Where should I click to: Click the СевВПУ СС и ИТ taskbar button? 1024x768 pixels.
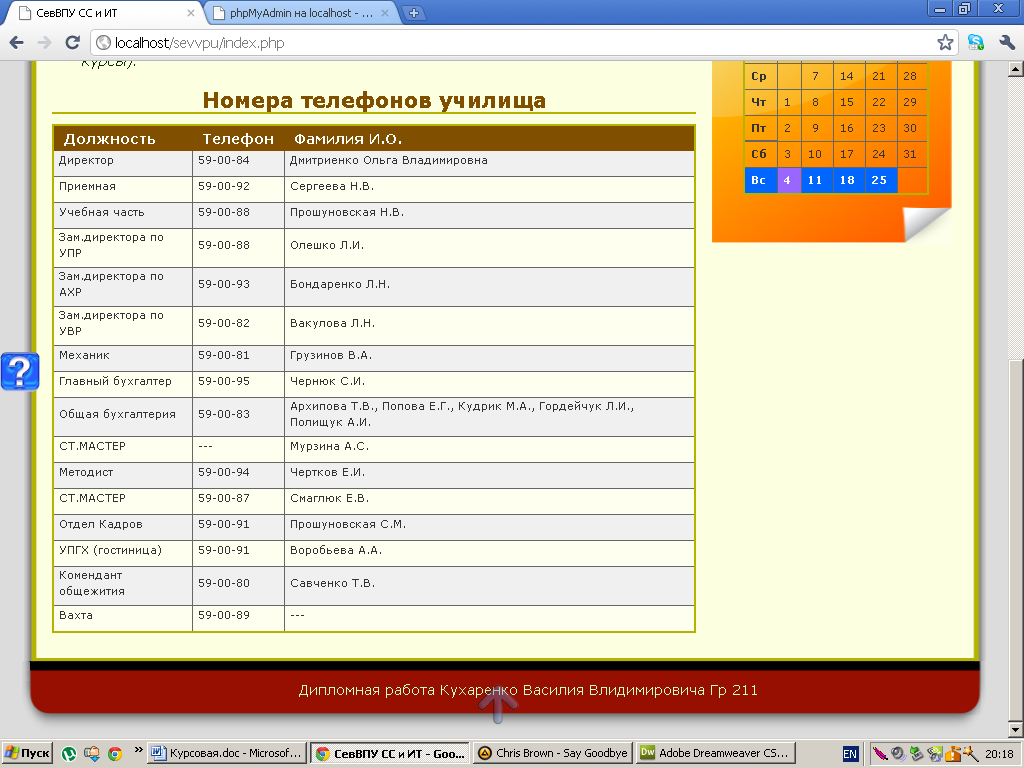click(x=390, y=753)
